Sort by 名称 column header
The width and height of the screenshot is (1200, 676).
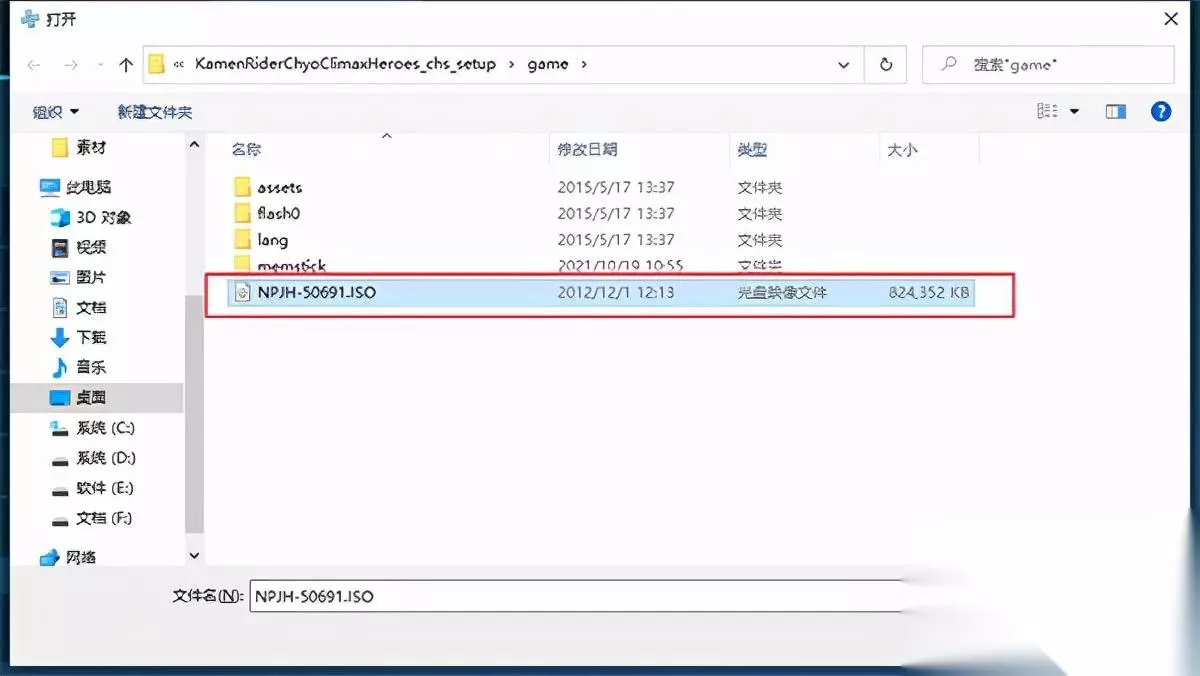pos(246,150)
